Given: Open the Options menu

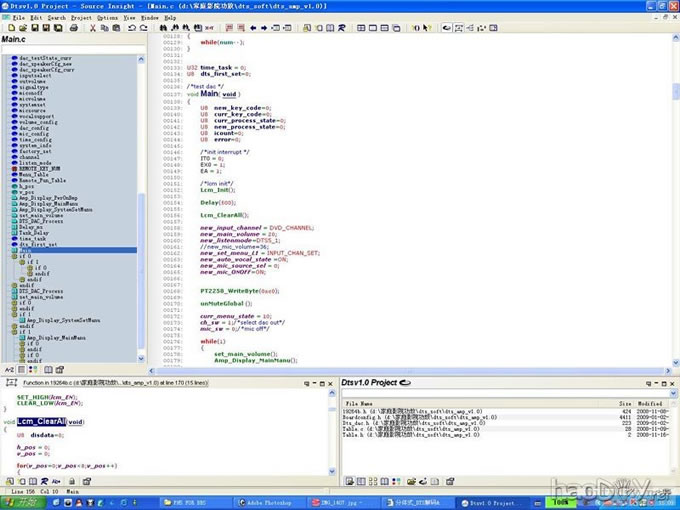Looking at the screenshot, I should coord(107,18).
